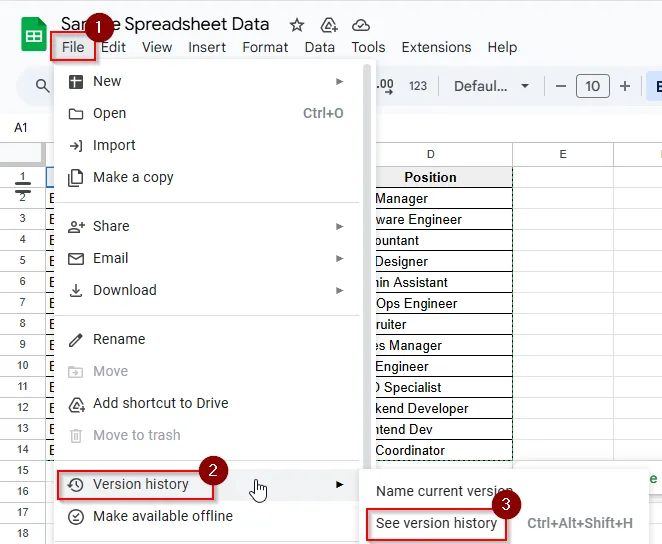Screen dimensions: 662x544
Task: Click the add to Drive icon in title bar
Action: tap(329, 25)
